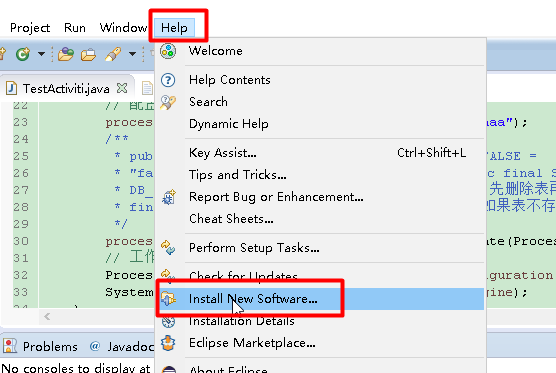556x373 pixels.
Task: Expand the dropdown arrow beside search icon
Action: coord(132,54)
